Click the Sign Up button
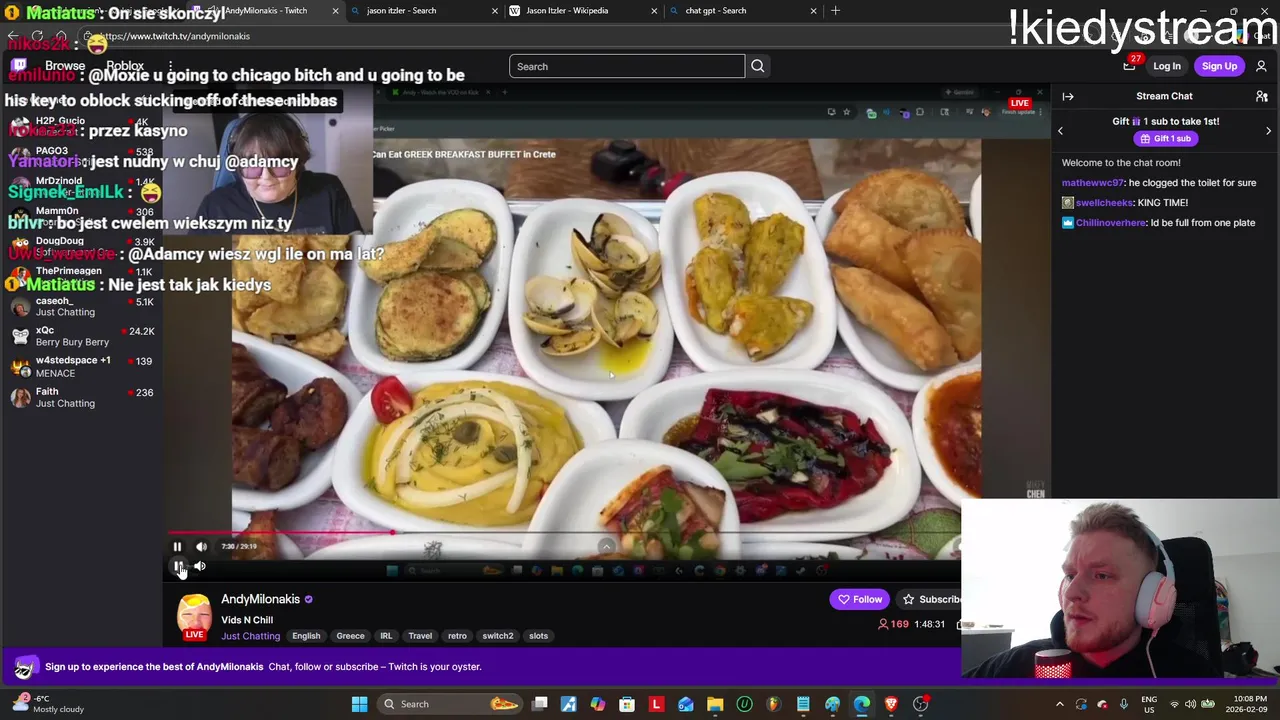The height and width of the screenshot is (720, 1280). coord(1219,66)
